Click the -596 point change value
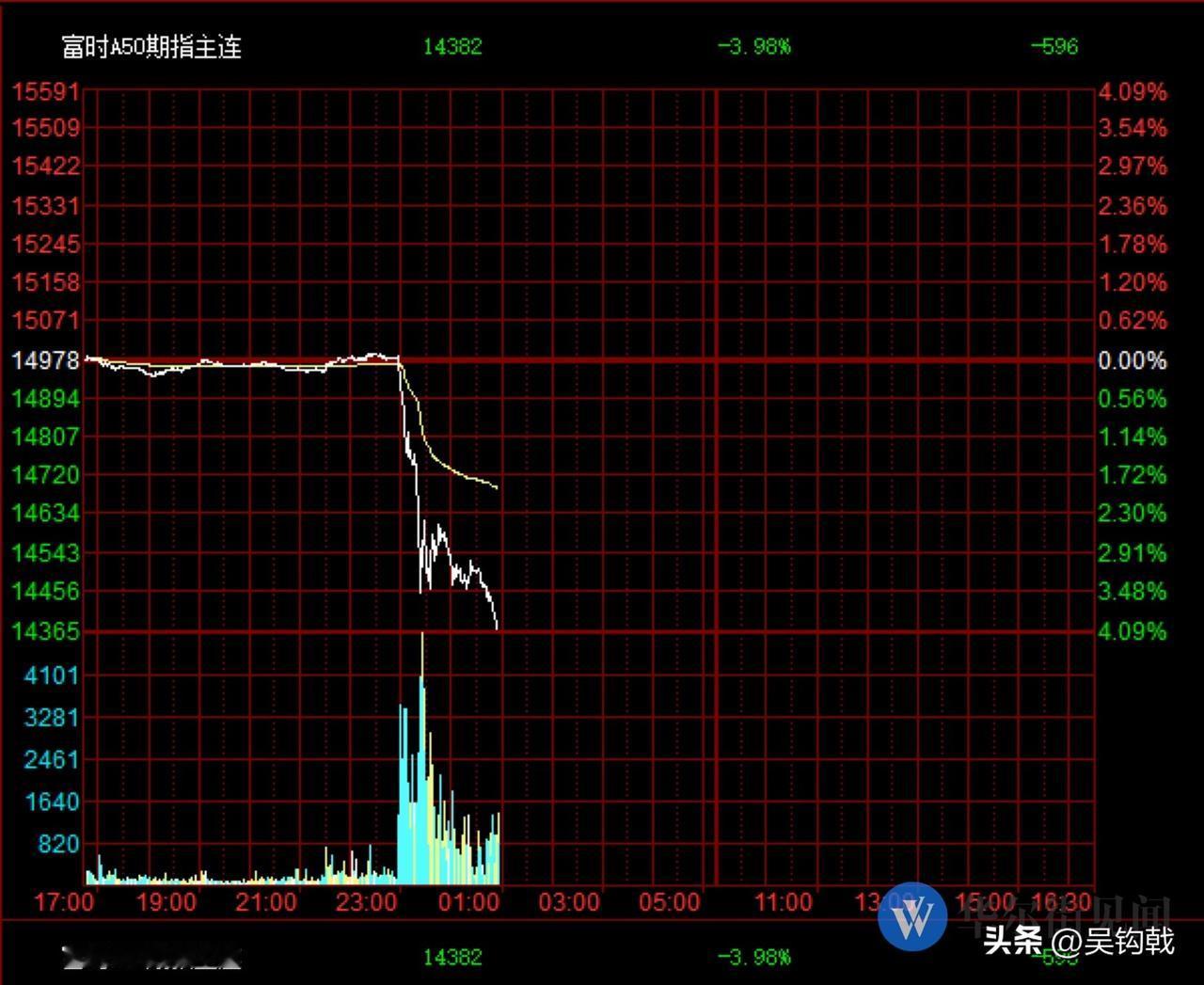Screen dimensions: 1204x985 tap(1053, 46)
